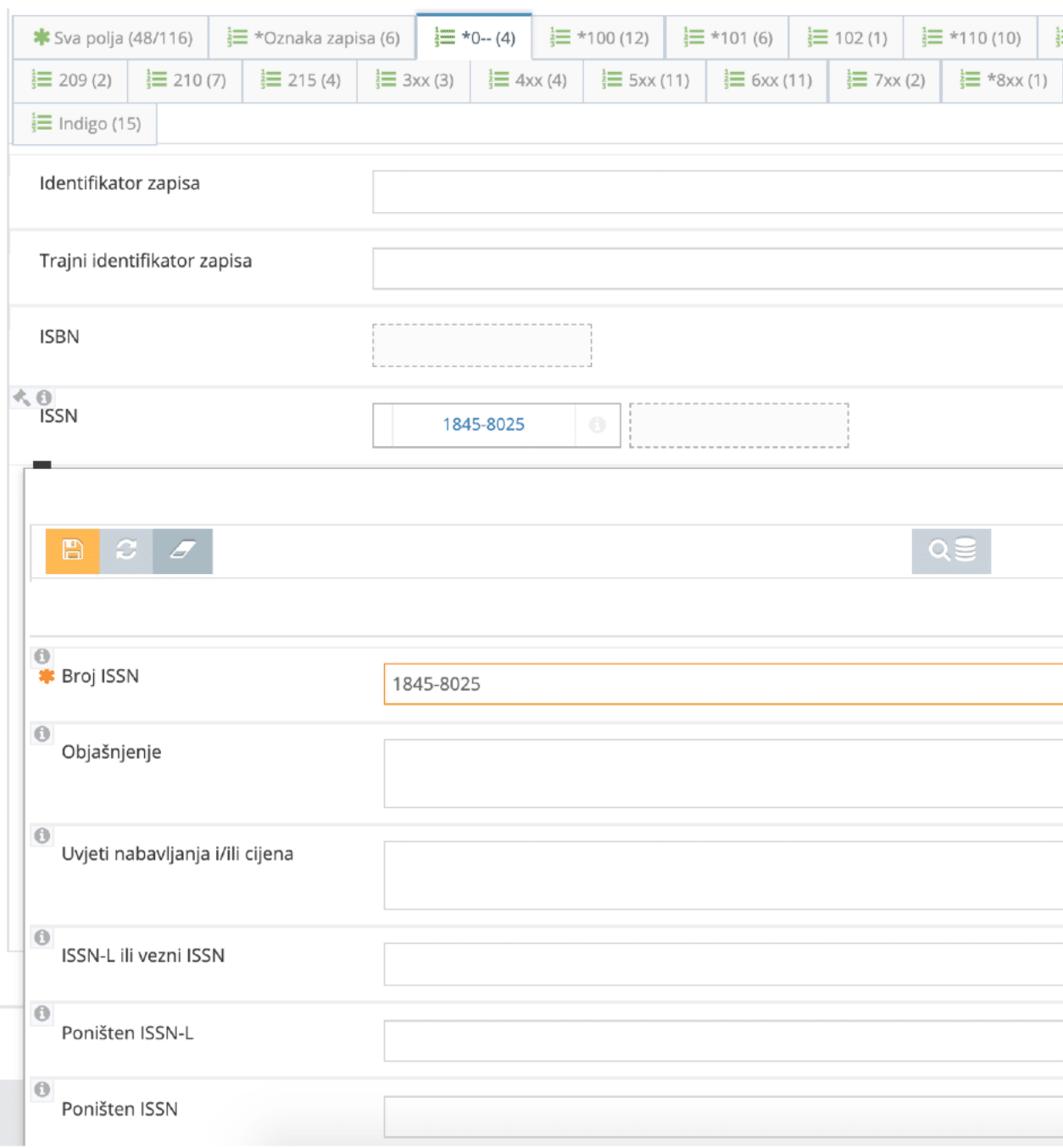The height and width of the screenshot is (1148, 1063).
Task: Open the 1845-8025 ISSN link
Action: (x=485, y=424)
